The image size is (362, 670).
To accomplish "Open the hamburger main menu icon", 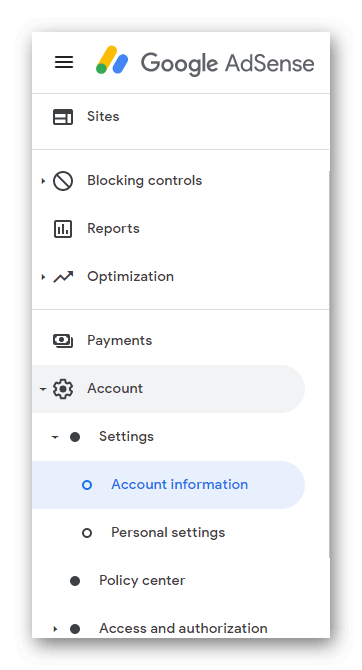I will [x=64, y=62].
